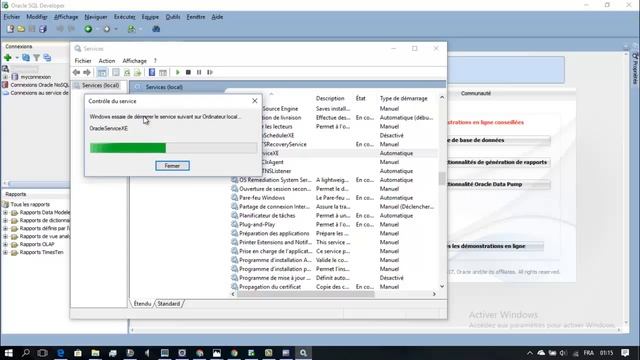Viewport: 640px width, 360px height.
Task: Click the Properties icon in Services toolbar
Action: [x=116, y=72]
